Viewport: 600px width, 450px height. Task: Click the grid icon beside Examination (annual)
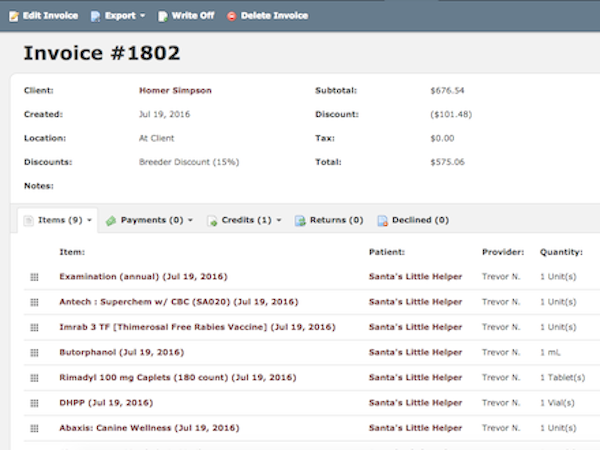pyautogui.click(x=34, y=276)
